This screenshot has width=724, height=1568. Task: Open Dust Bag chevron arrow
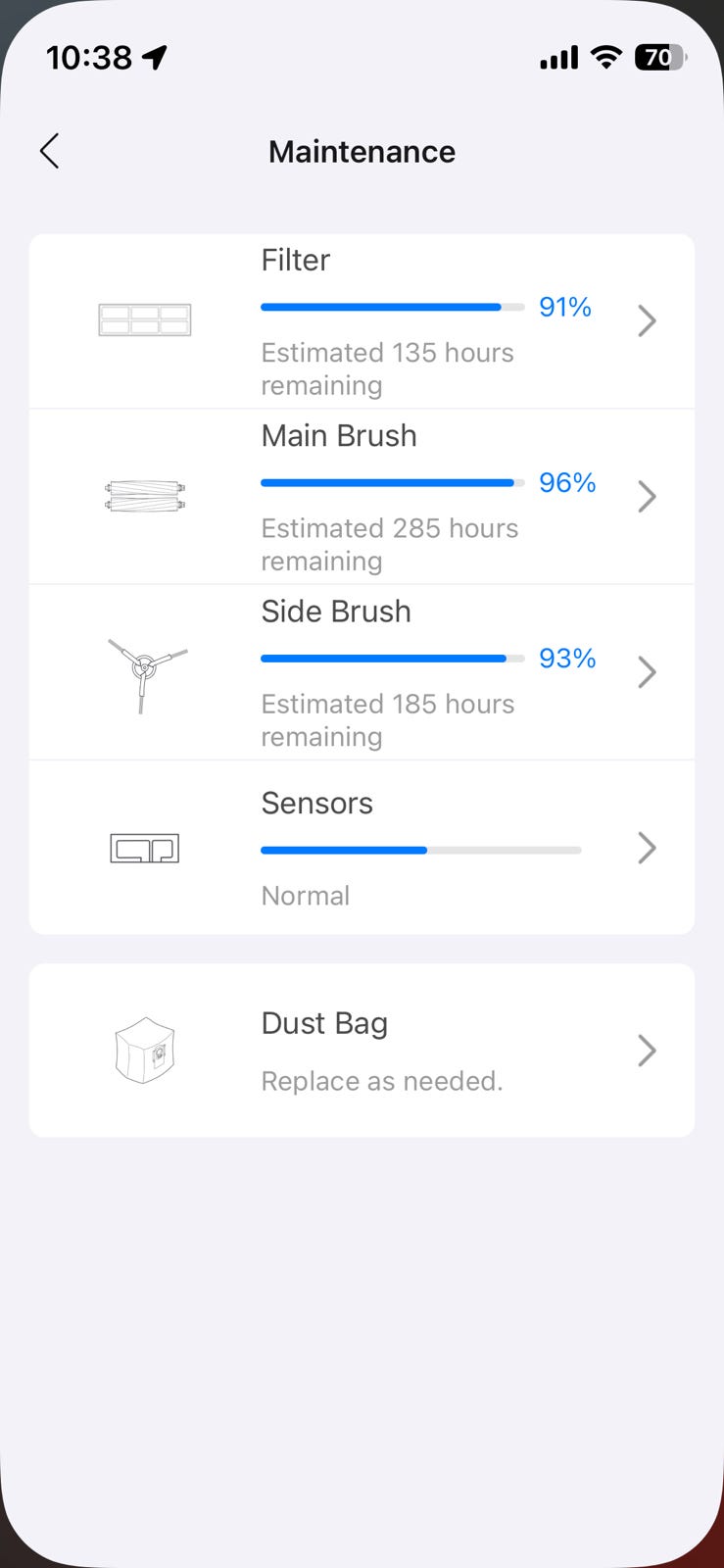[x=647, y=1050]
